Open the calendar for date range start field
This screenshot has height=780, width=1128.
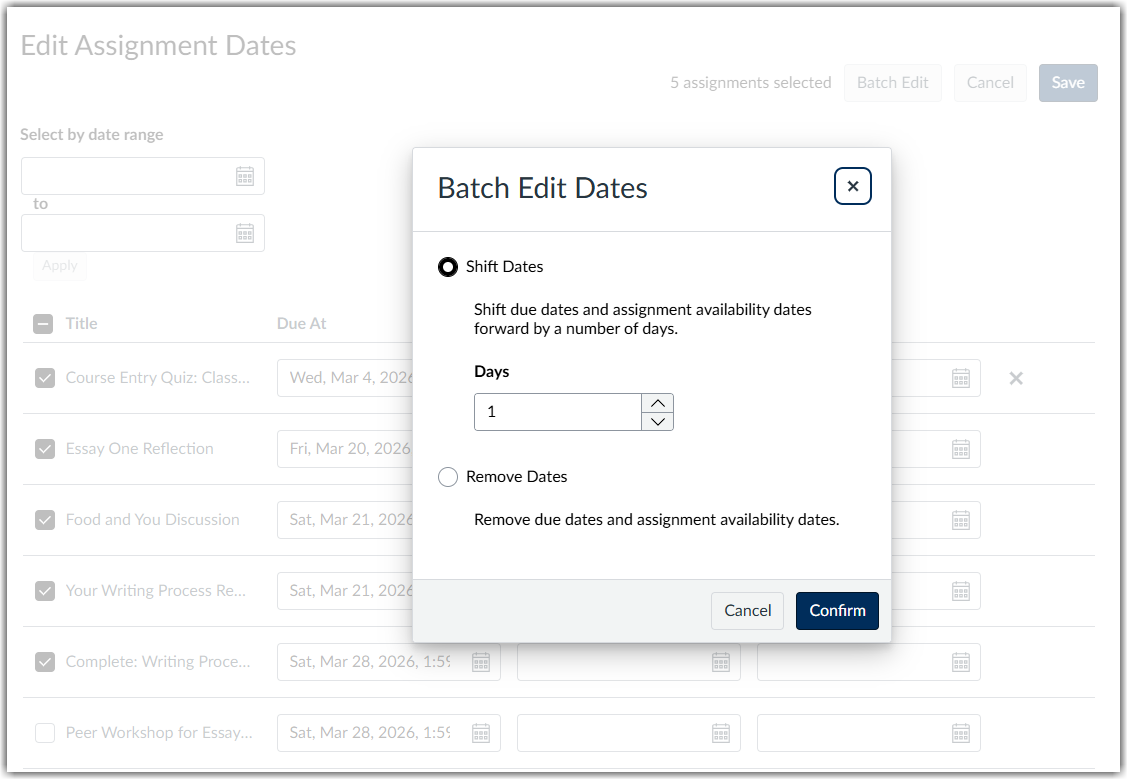(x=245, y=176)
